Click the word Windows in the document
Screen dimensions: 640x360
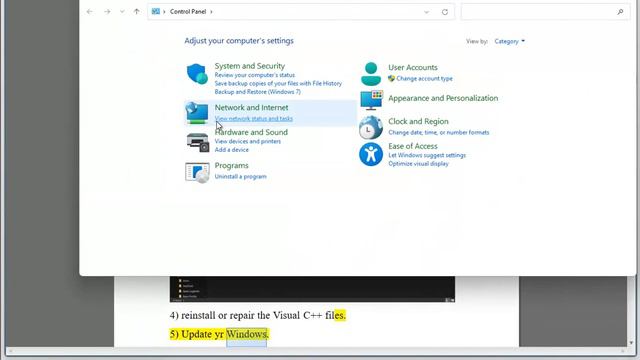[x=247, y=334]
